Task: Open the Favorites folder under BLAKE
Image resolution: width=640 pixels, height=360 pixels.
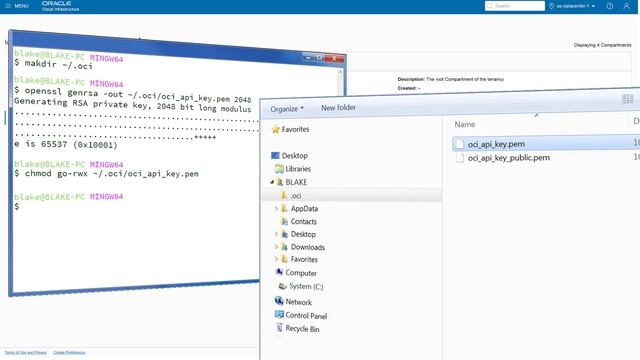Action: tap(300, 259)
